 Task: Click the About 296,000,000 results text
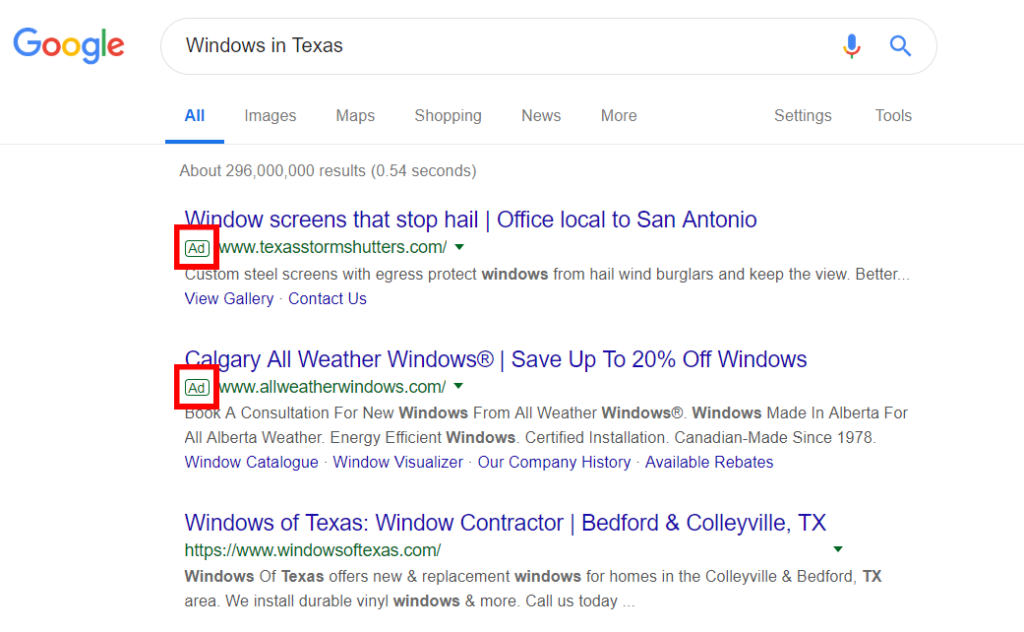pos(328,171)
